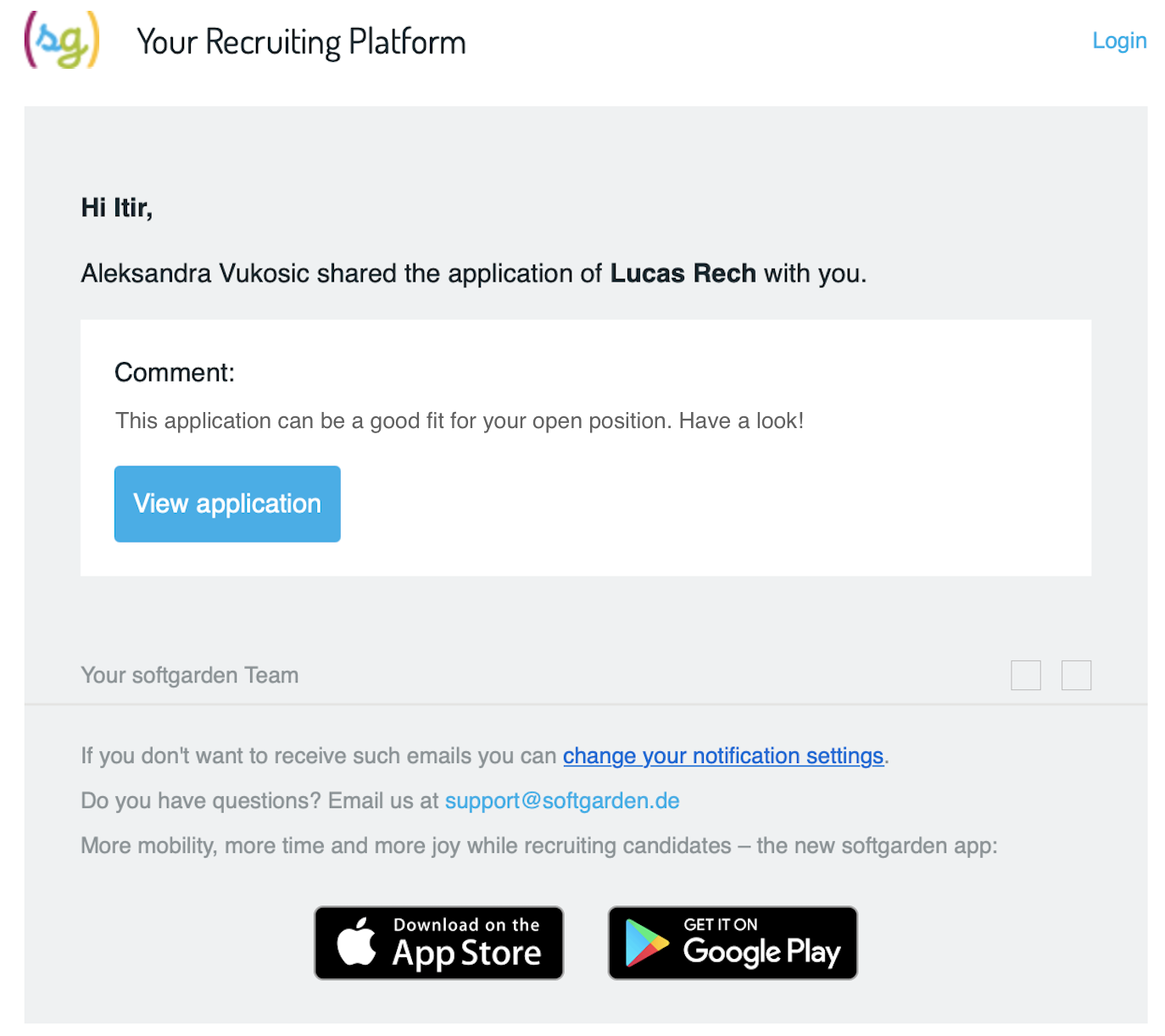The height and width of the screenshot is (1036, 1165).
Task: Click the Comment: label
Action: pyautogui.click(x=175, y=372)
